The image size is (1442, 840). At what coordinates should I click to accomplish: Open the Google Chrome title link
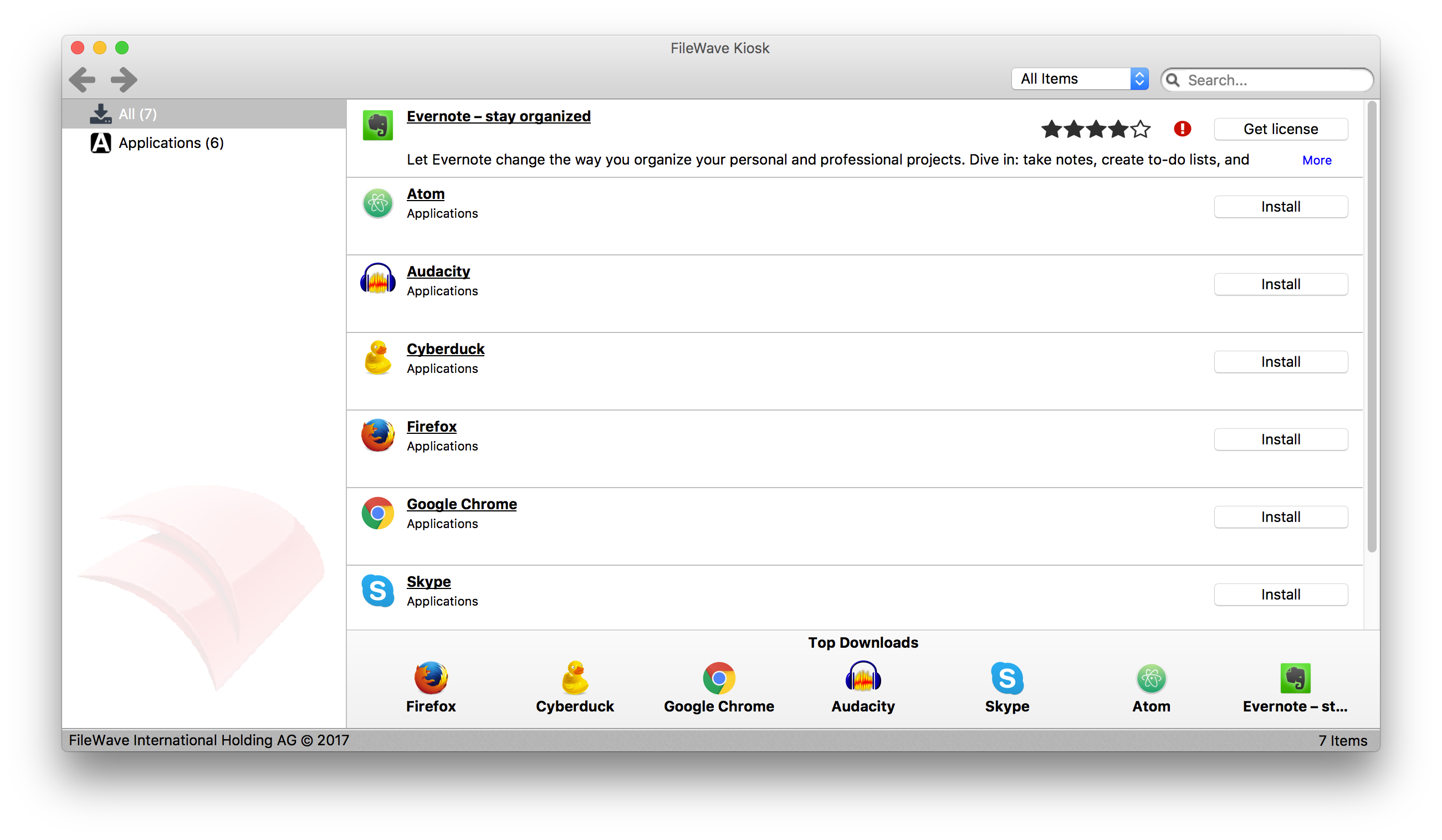point(462,504)
